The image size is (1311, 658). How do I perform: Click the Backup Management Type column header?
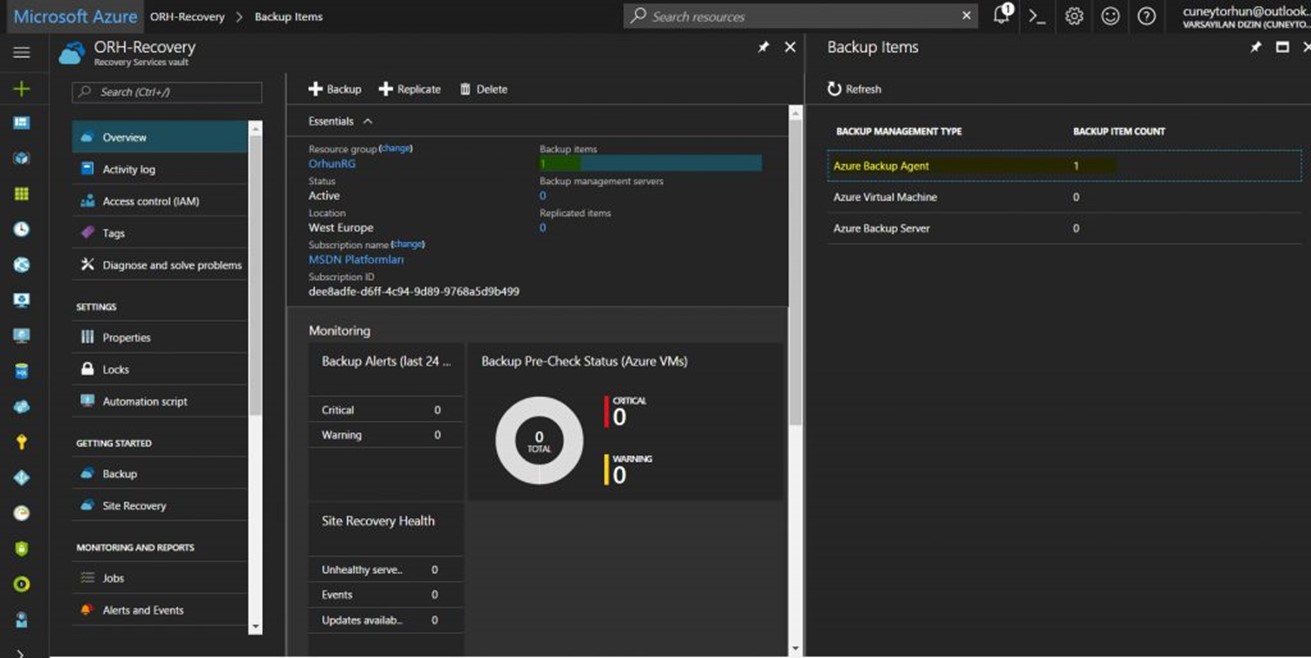[x=899, y=132]
